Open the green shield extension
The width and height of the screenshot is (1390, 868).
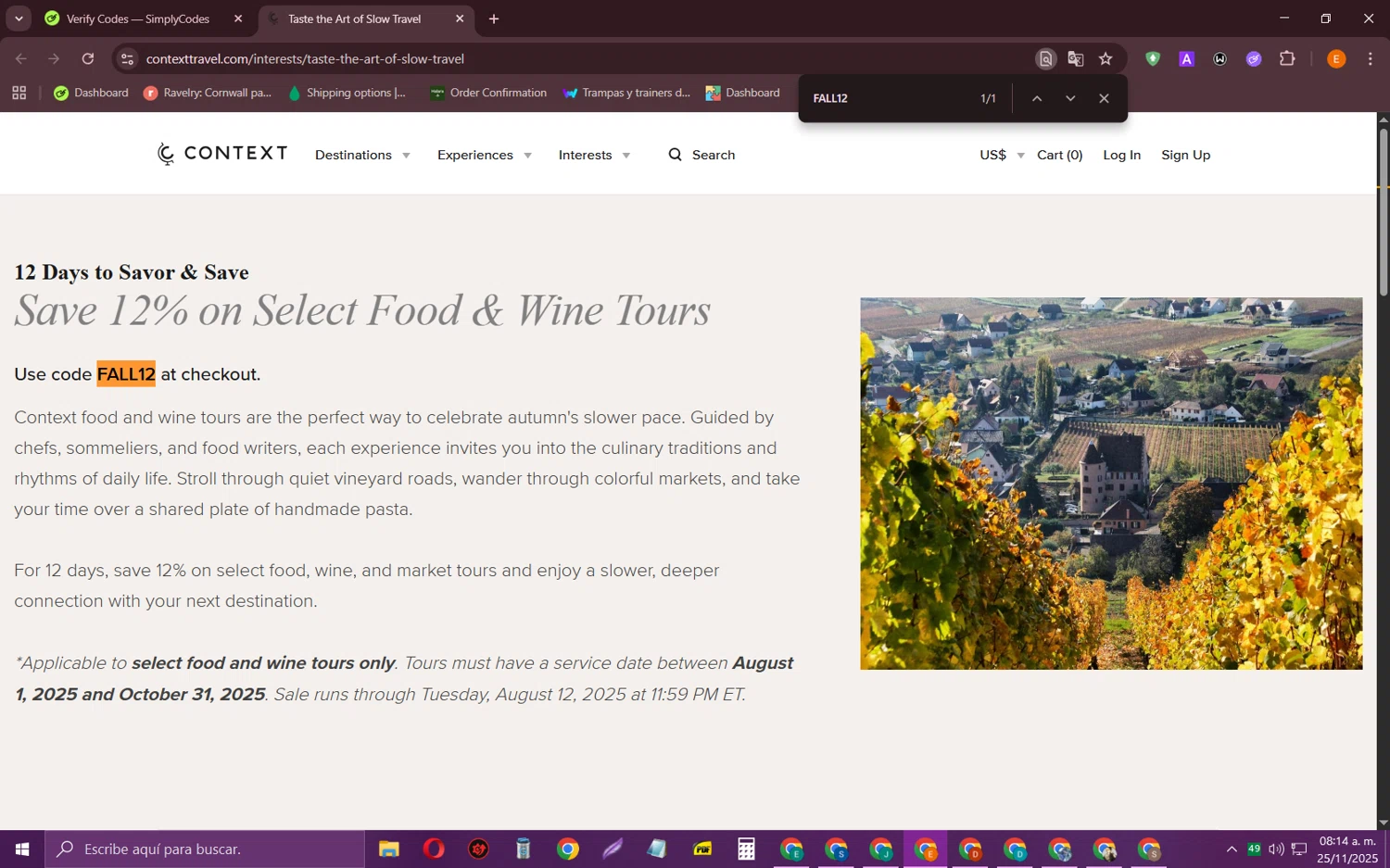point(1153,58)
